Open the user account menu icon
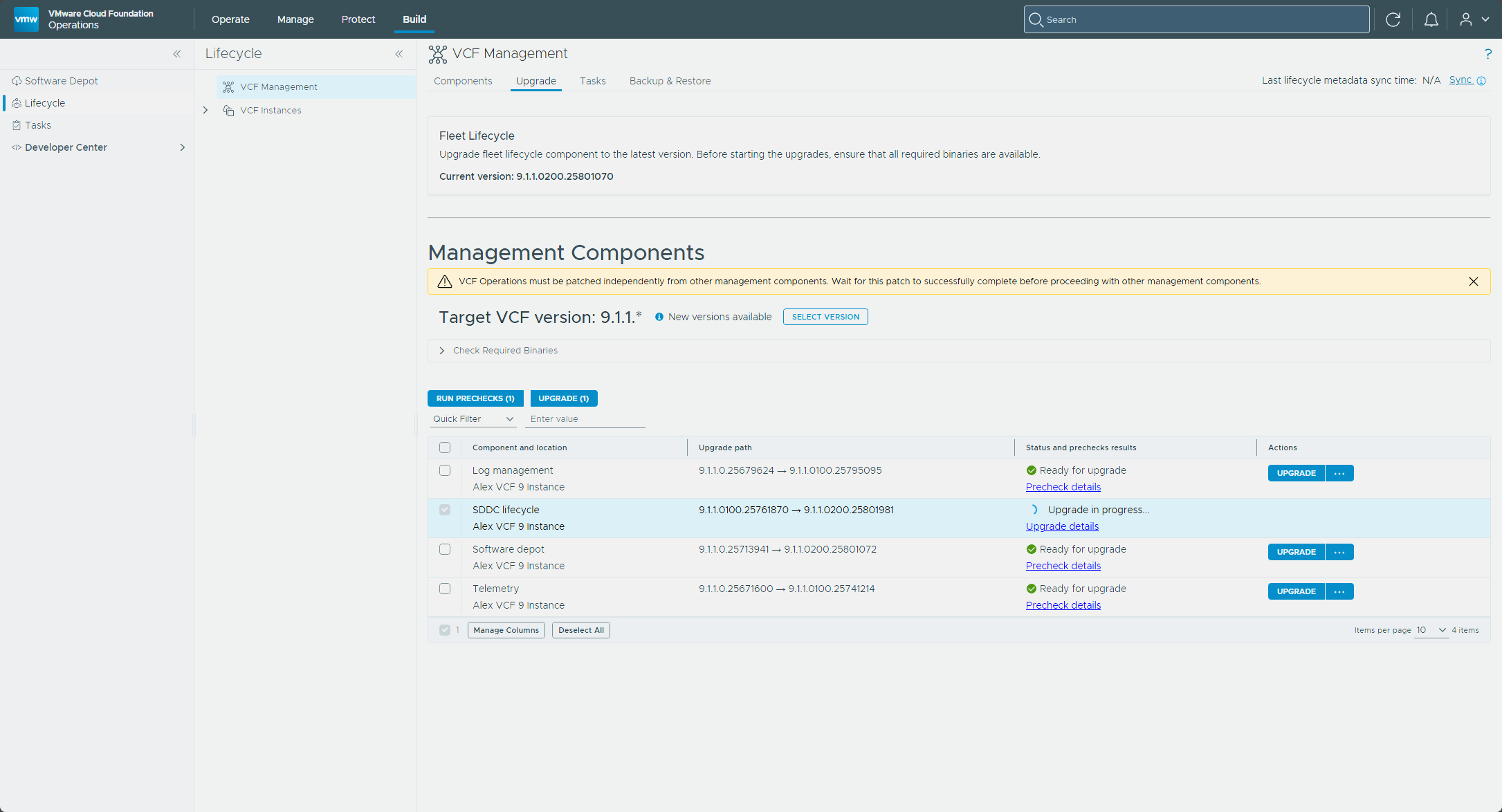Image resolution: width=1502 pixels, height=812 pixels. pos(1474,19)
